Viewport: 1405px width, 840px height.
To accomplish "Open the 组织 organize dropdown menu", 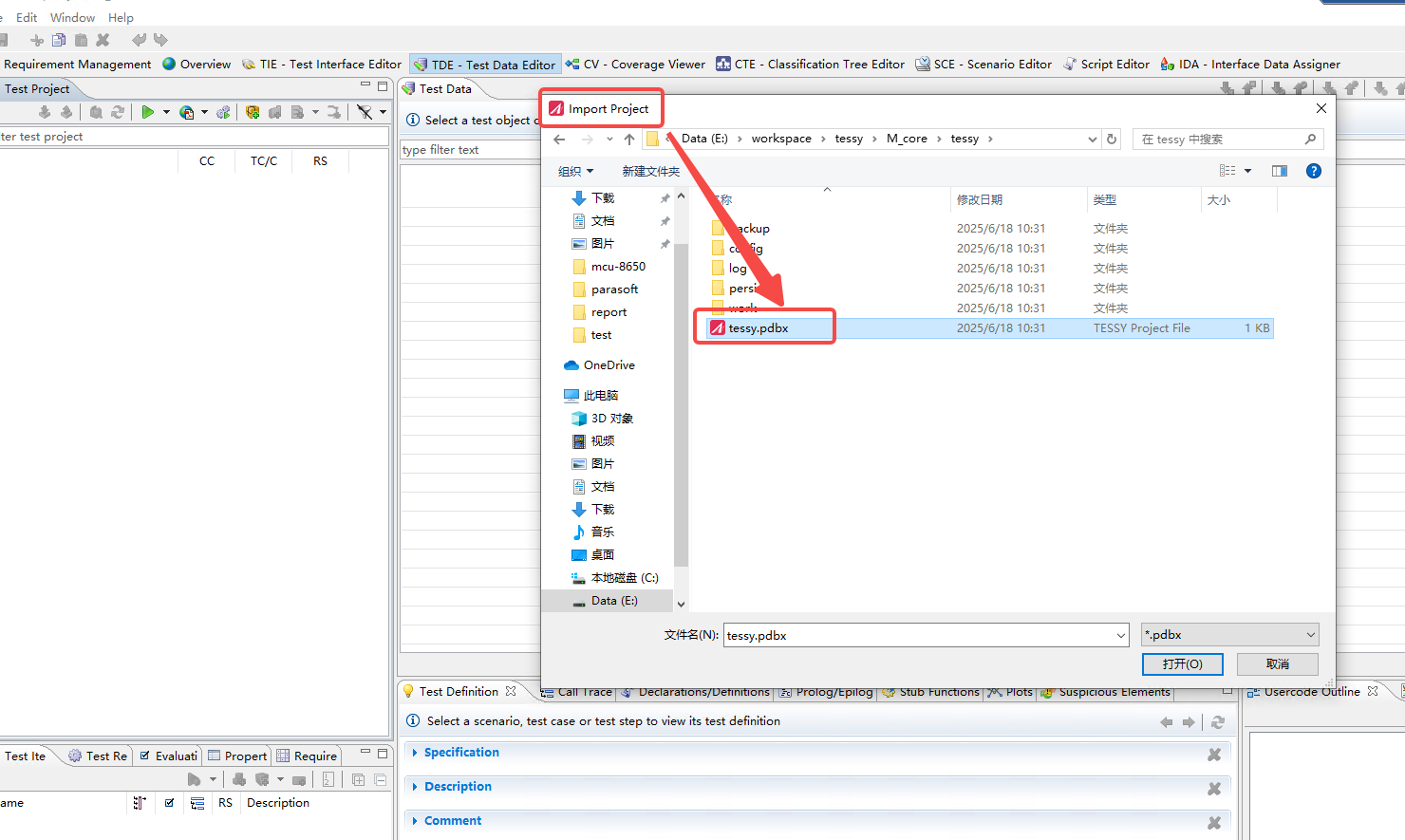I will click(x=575, y=172).
